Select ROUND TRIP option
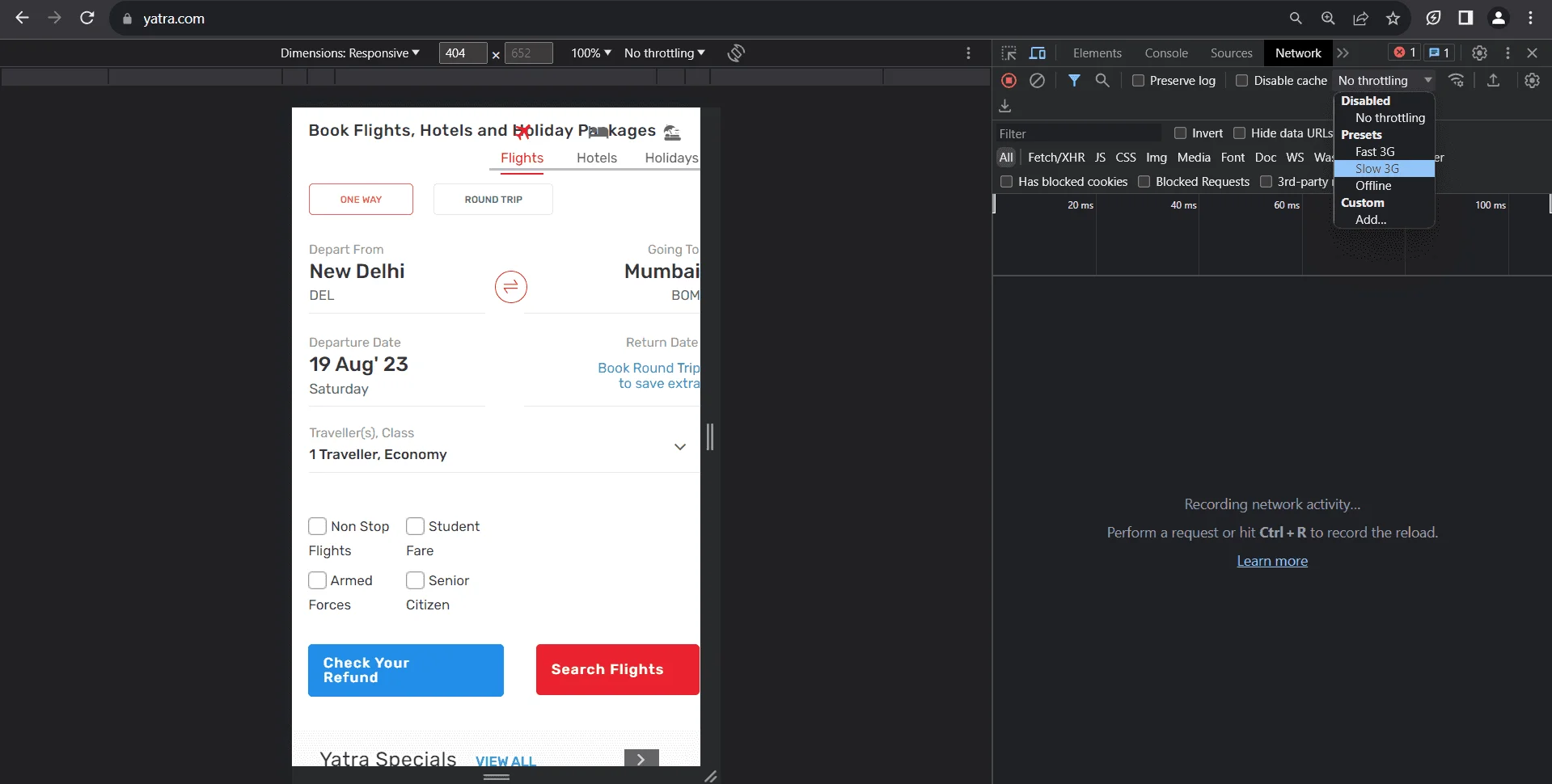Image resolution: width=1552 pixels, height=784 pixels. tap(493, 200)
